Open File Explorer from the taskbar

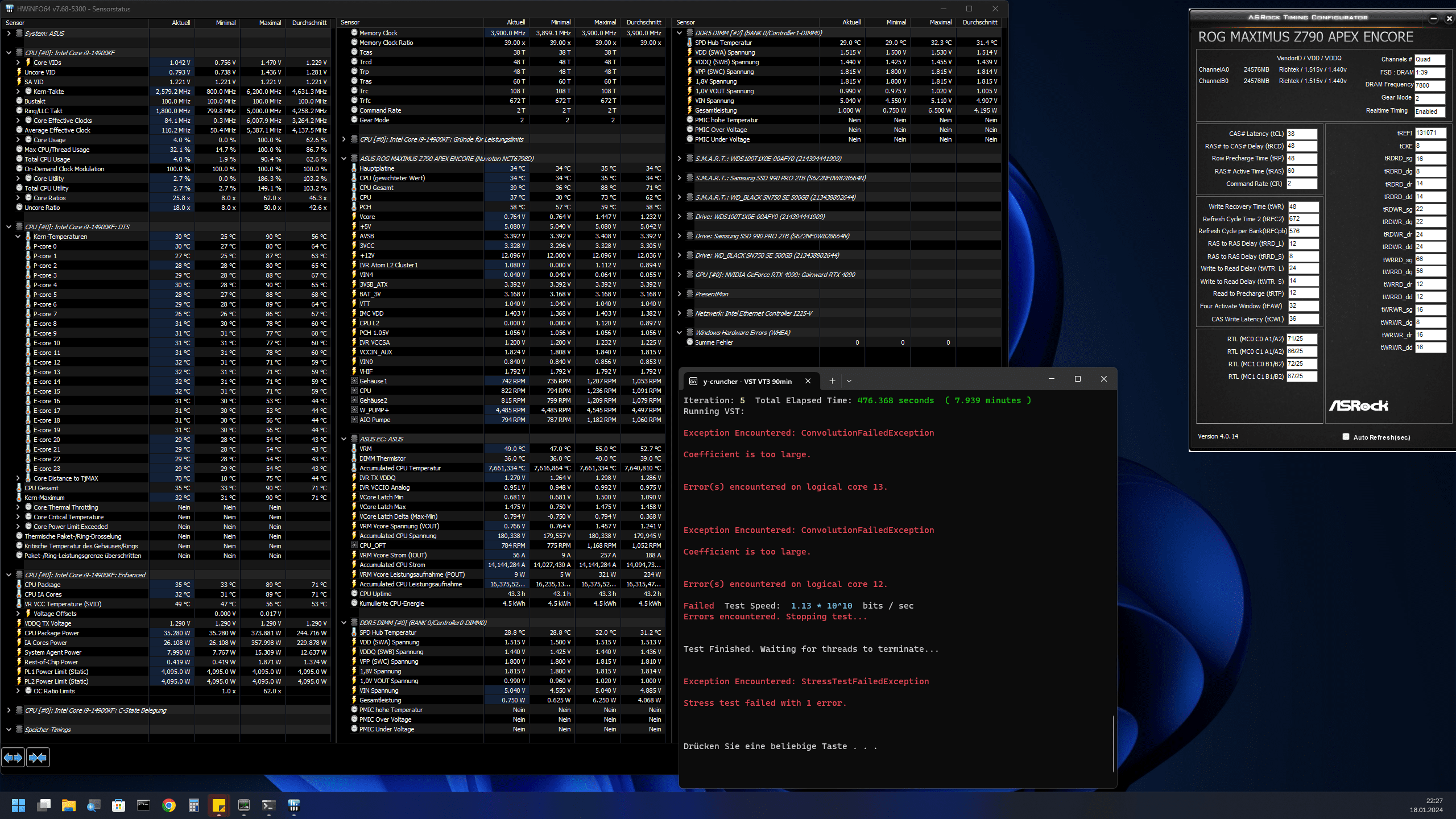point(69,805)
